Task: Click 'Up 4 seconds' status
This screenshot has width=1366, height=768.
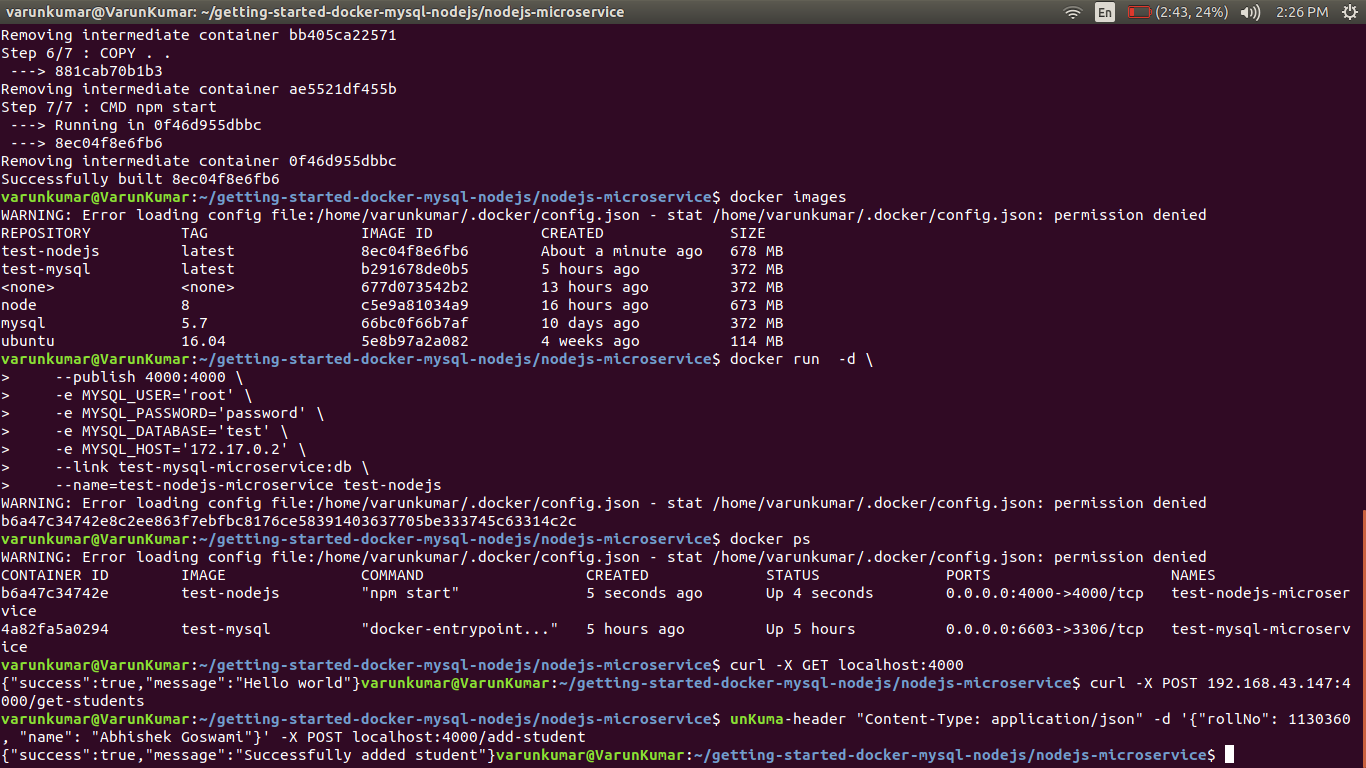Action: click(820, 593)
